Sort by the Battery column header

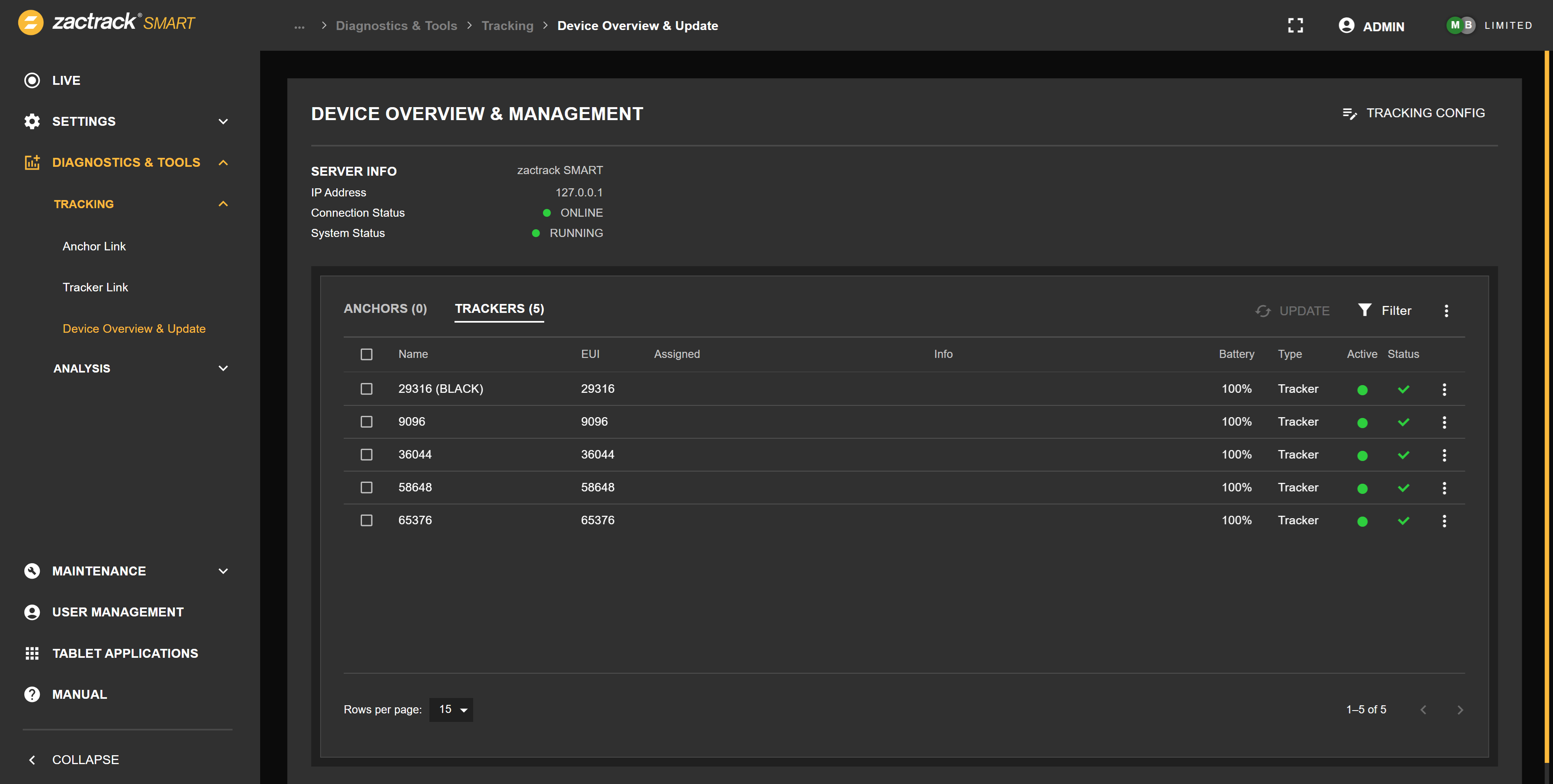1236,354
